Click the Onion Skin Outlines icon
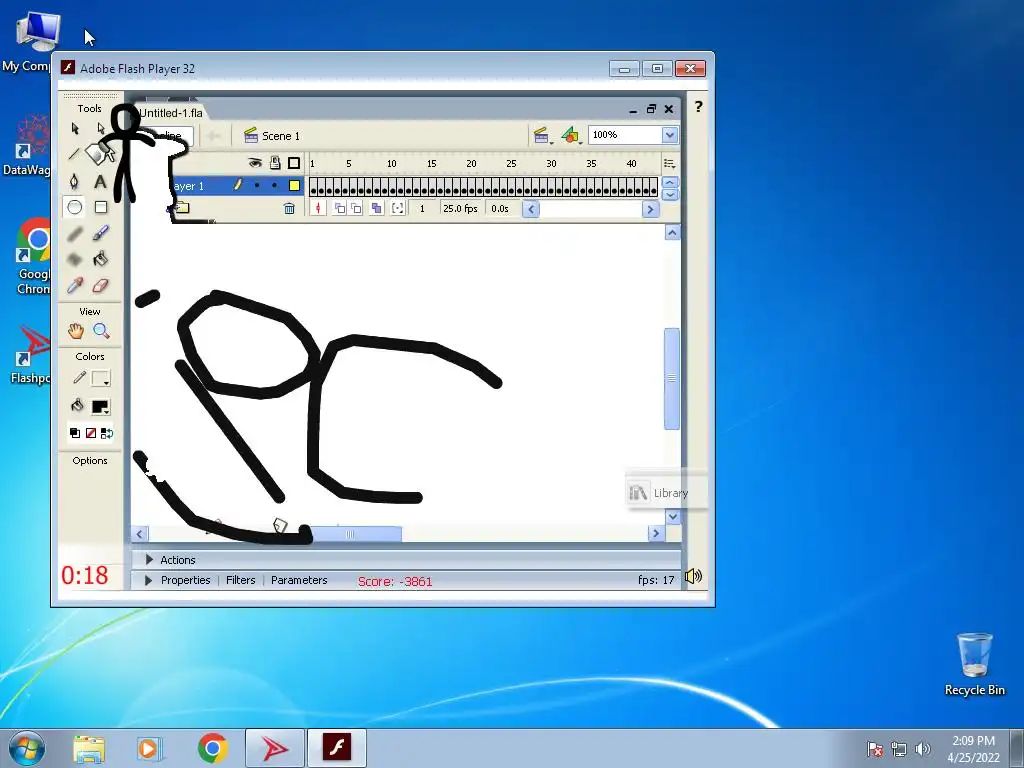The height and width of the screenshot is (768, 1024). [356, 208]
